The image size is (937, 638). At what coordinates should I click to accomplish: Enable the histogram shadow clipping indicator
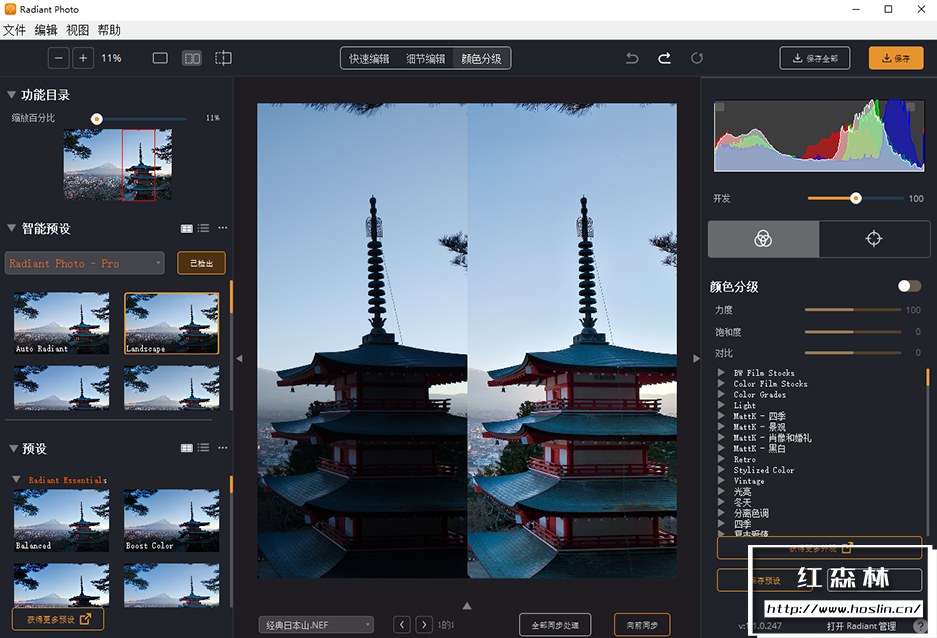[720, 107]
